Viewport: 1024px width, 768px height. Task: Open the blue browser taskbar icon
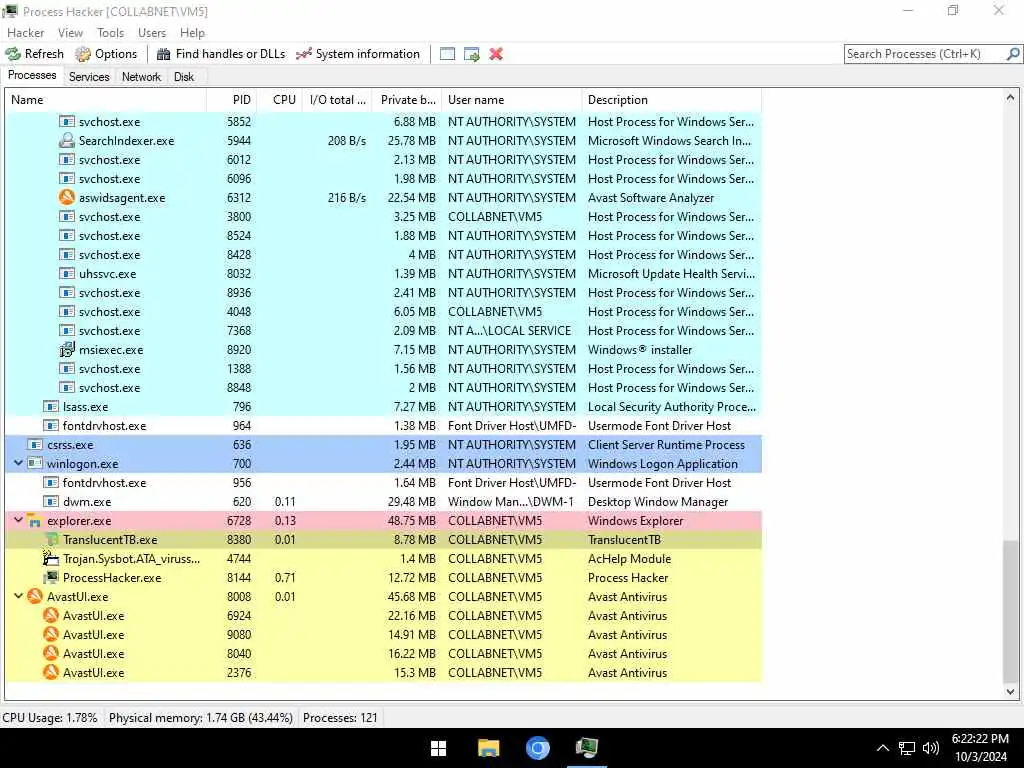click(537, 748)
